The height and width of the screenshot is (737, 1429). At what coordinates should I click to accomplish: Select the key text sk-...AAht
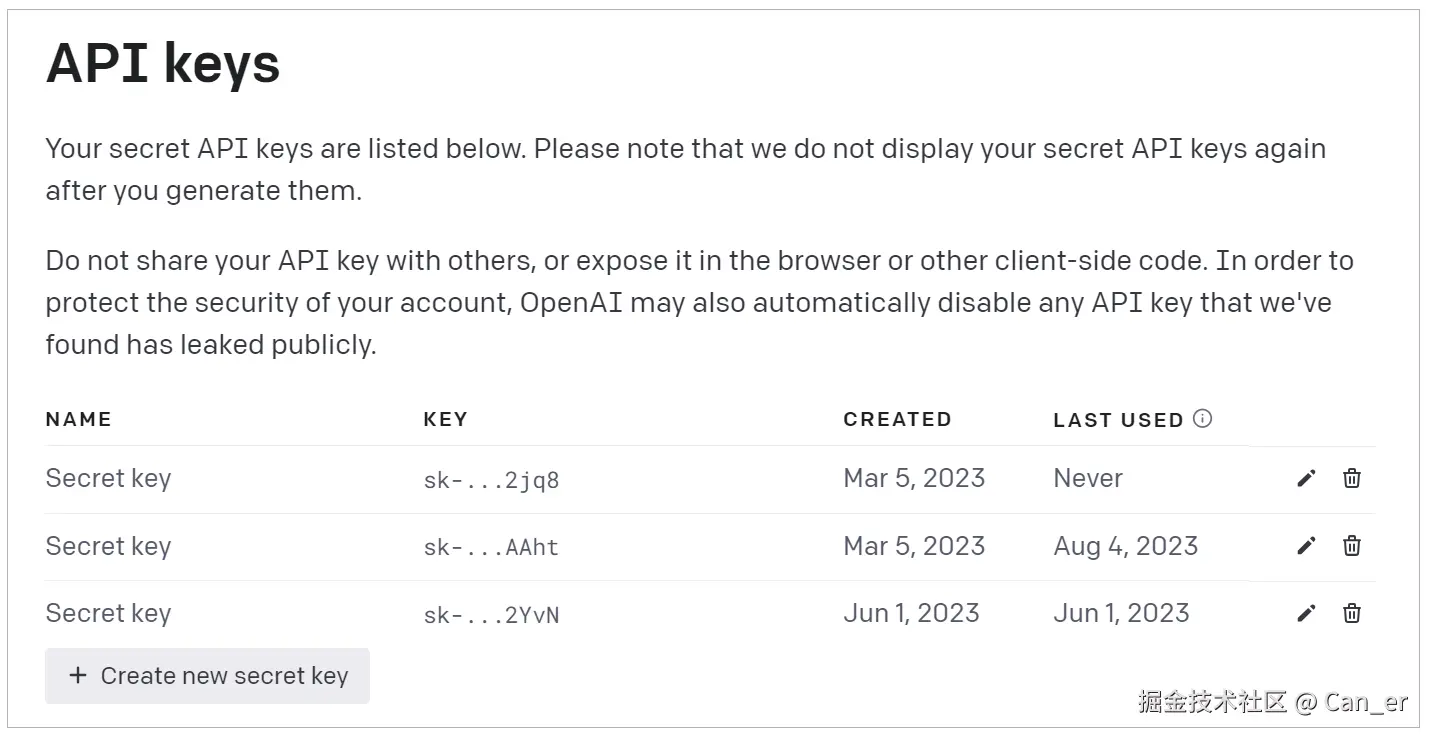[x=491, y=547]
